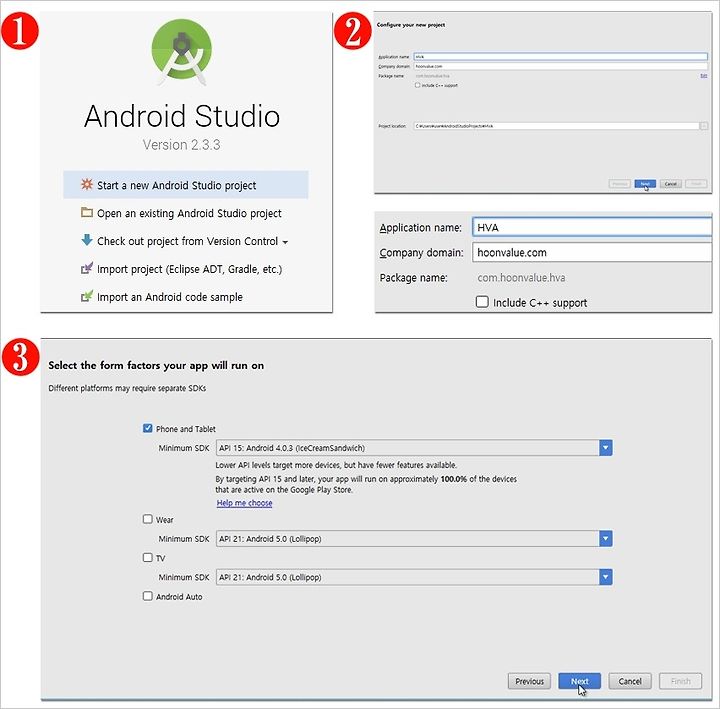Click Next in small Configure dialog
This screenshot has width=720, height=709.
[645, 184]
